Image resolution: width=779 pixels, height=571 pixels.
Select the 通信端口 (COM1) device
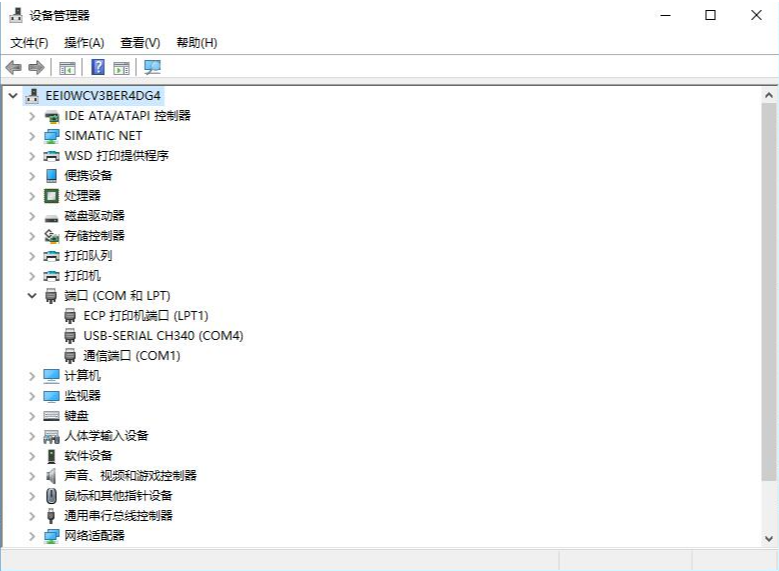(131, 355)
